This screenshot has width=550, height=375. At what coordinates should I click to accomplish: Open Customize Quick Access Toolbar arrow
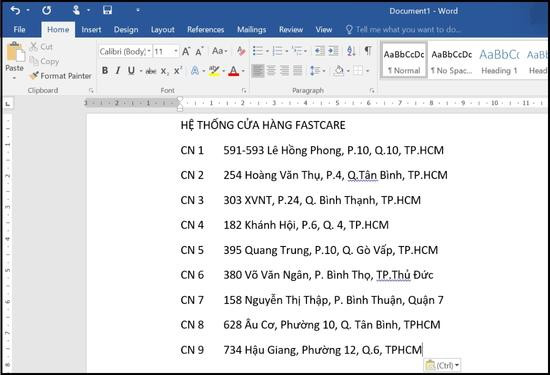(138, 11)
